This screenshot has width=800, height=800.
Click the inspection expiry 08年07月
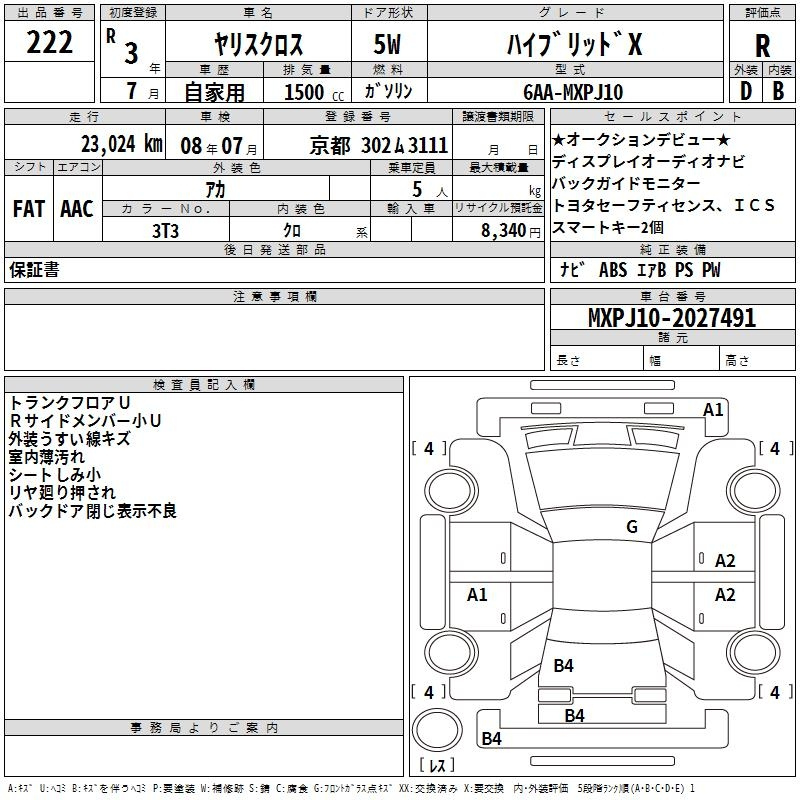point(219,146)
